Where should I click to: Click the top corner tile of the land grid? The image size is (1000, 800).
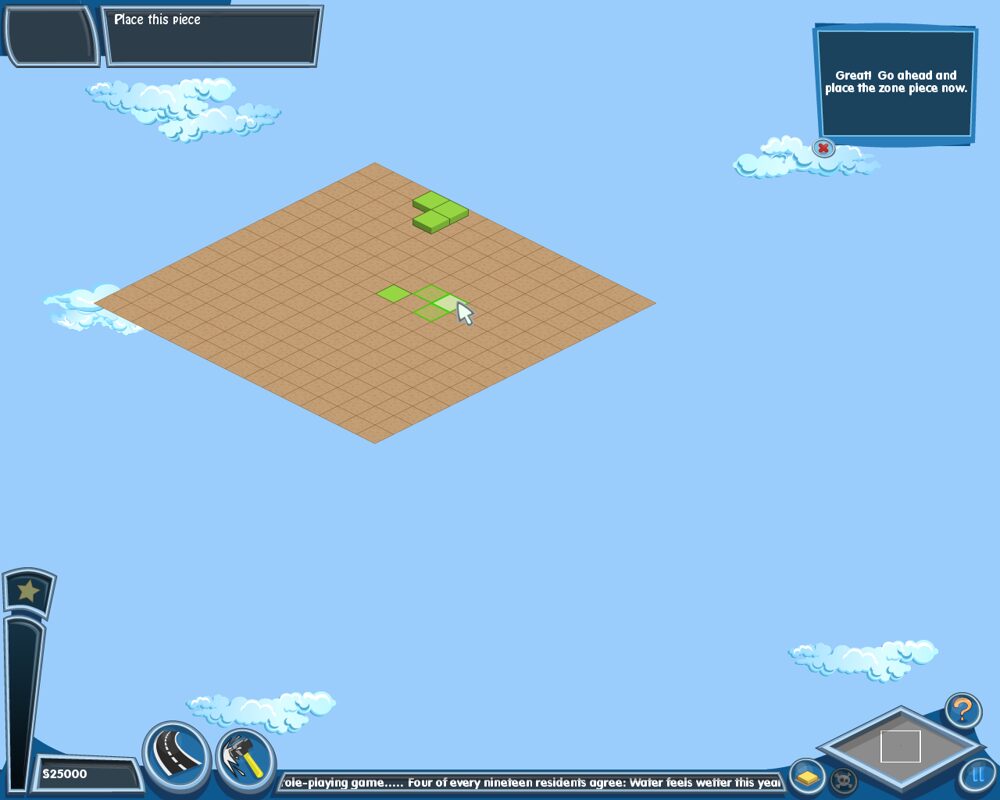tap(375, 170)
